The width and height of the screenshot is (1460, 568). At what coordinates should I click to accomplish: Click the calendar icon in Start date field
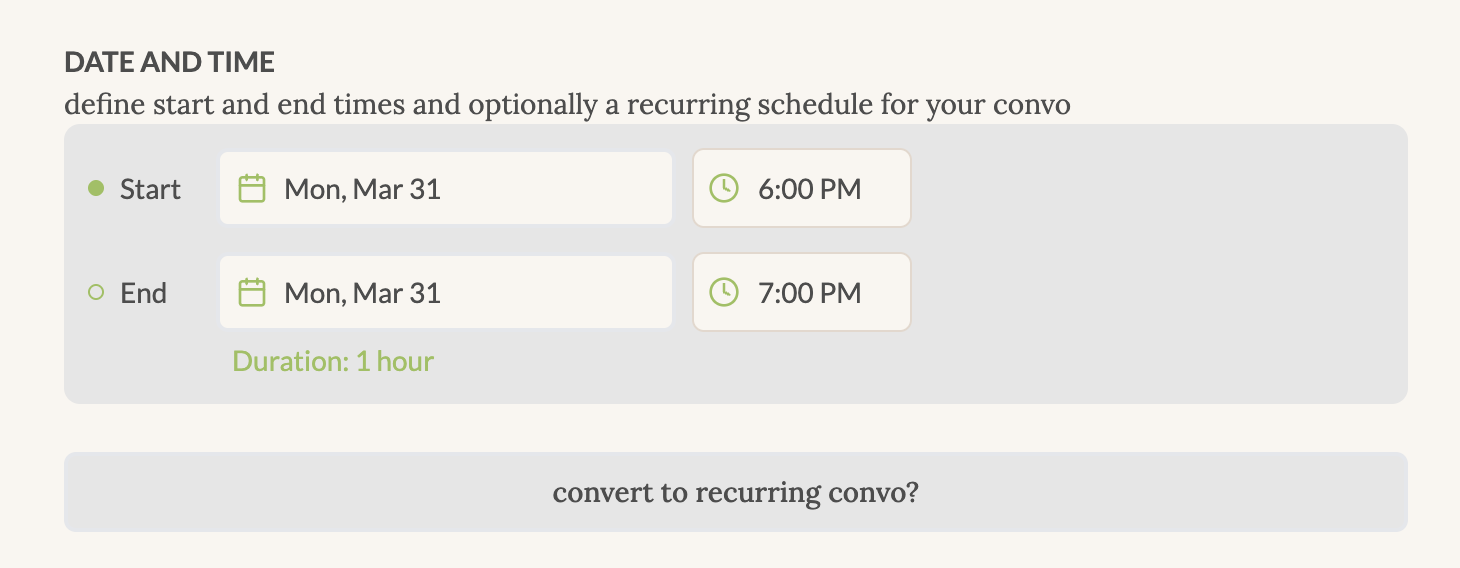[252, 188]
